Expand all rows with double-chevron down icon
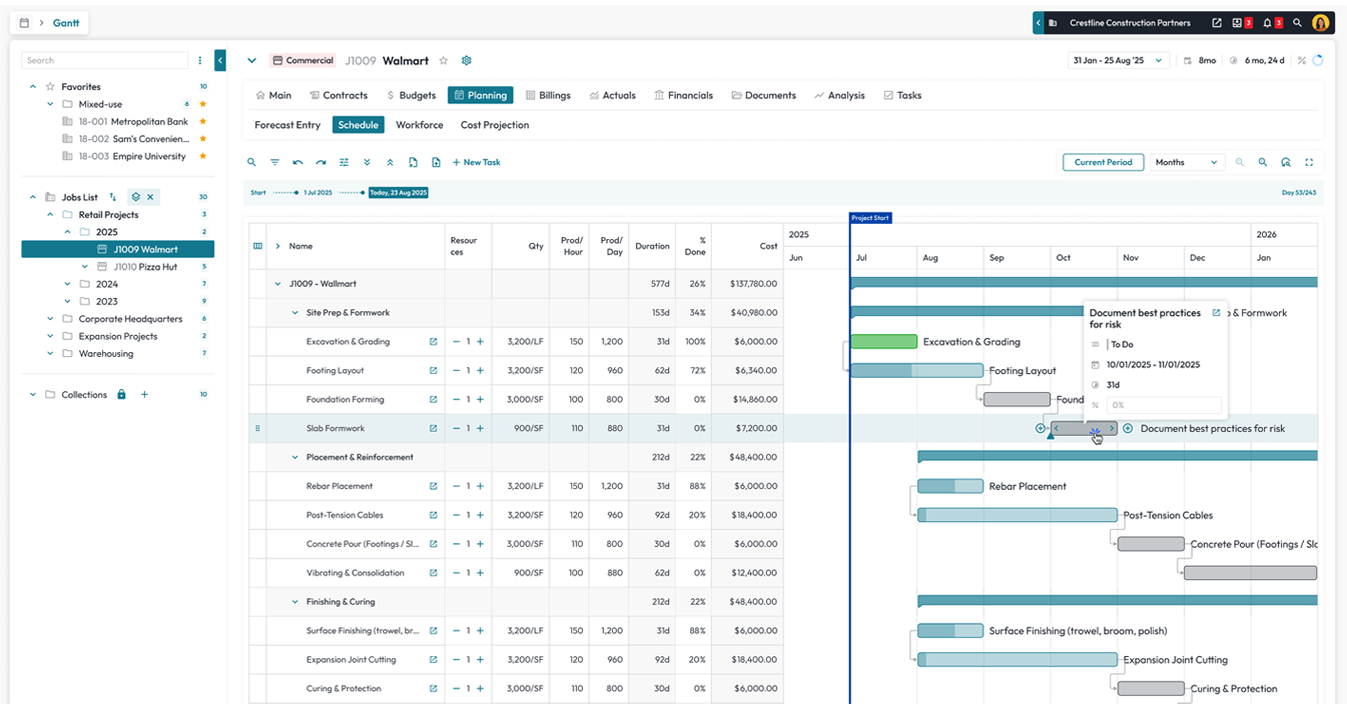The width and height of the screenshot is (1347, 704). pos(367,162)
